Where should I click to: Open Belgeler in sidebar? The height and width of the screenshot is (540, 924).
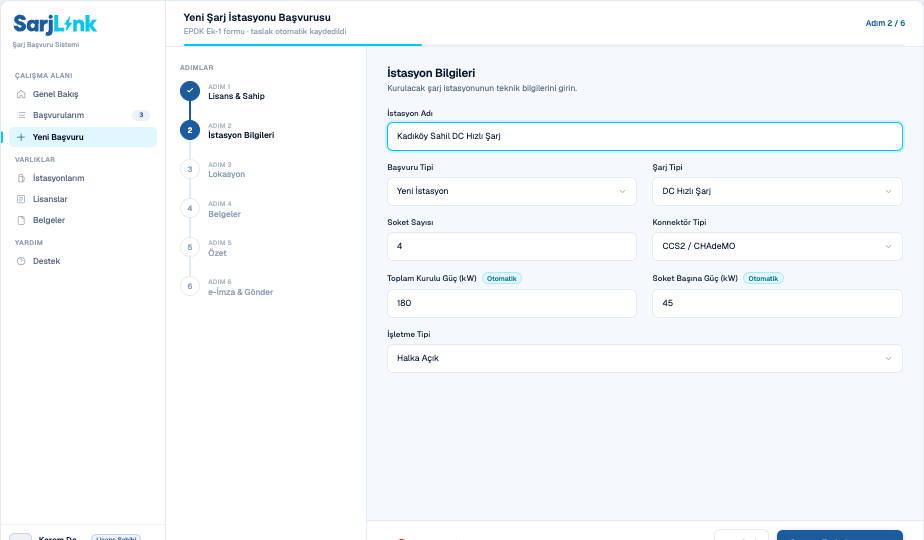coord(83,220)
